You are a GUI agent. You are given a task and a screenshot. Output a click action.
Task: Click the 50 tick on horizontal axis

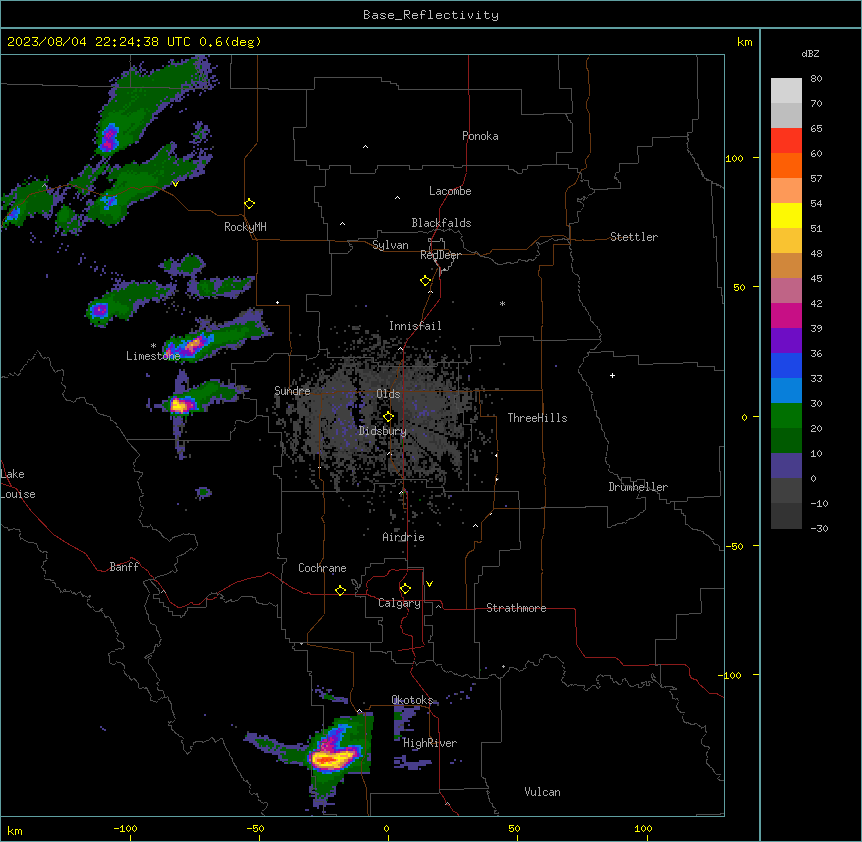pyautogui.click(x=514, y=828)
